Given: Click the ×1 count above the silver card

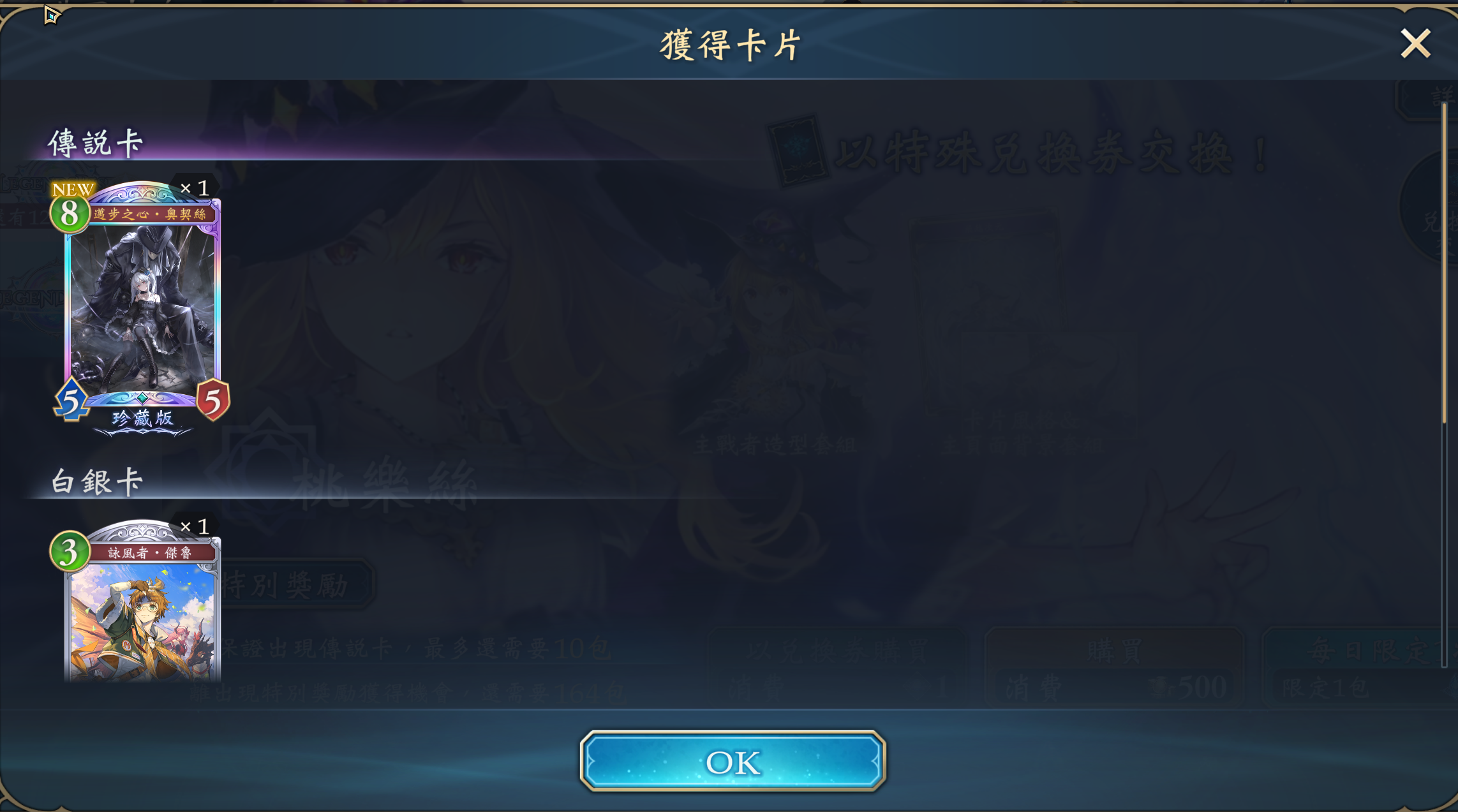Looking at the screenshot, I should pyautogui.click(x=195, y=526).
